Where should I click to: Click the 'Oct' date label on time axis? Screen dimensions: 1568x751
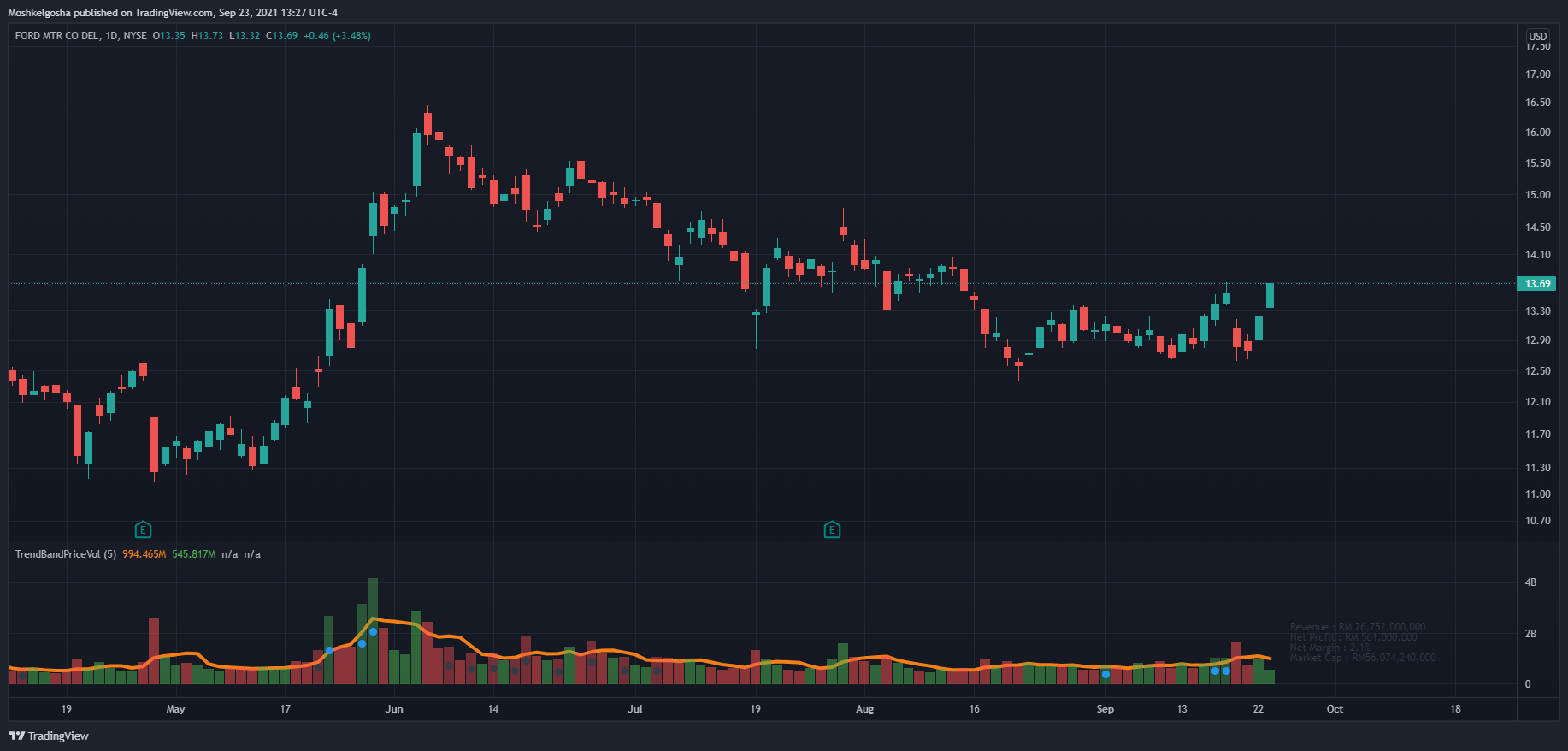pos(1335,709)
